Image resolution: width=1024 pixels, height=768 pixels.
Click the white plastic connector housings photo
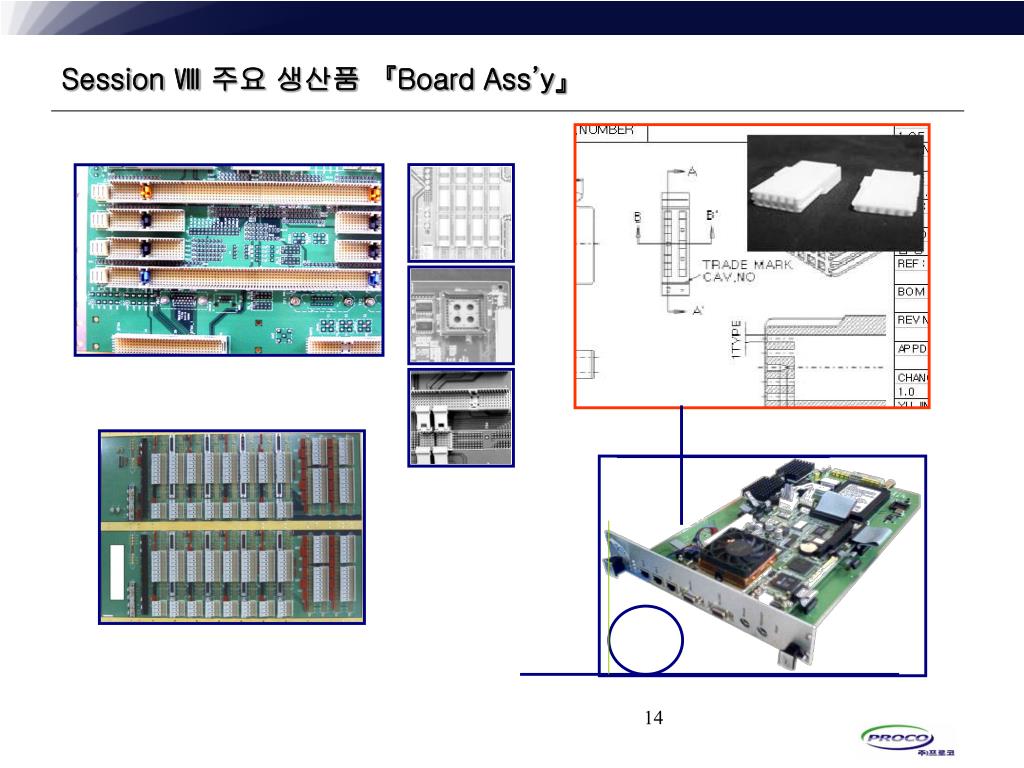(x=836, y=193)
